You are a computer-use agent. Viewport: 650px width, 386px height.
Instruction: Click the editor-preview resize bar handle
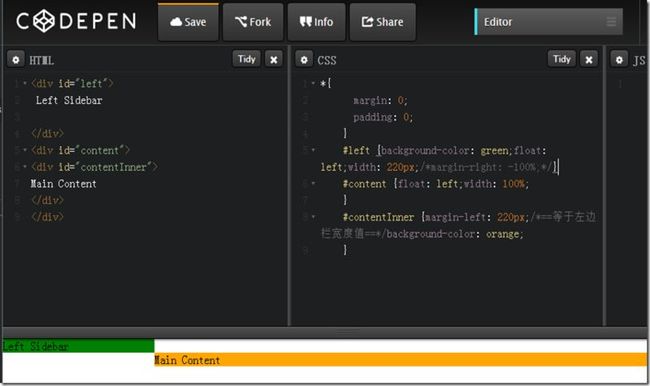point(347,333)
